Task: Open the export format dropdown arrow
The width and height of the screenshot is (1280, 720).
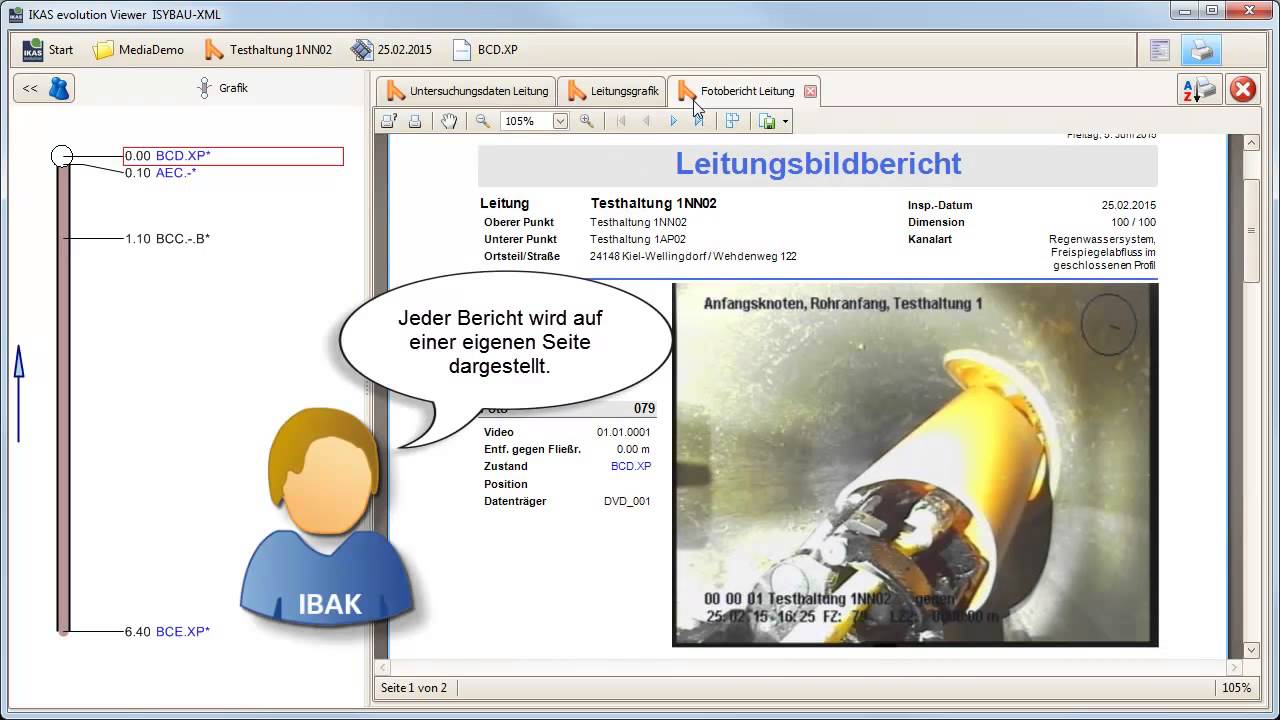Action: [786, 121]
